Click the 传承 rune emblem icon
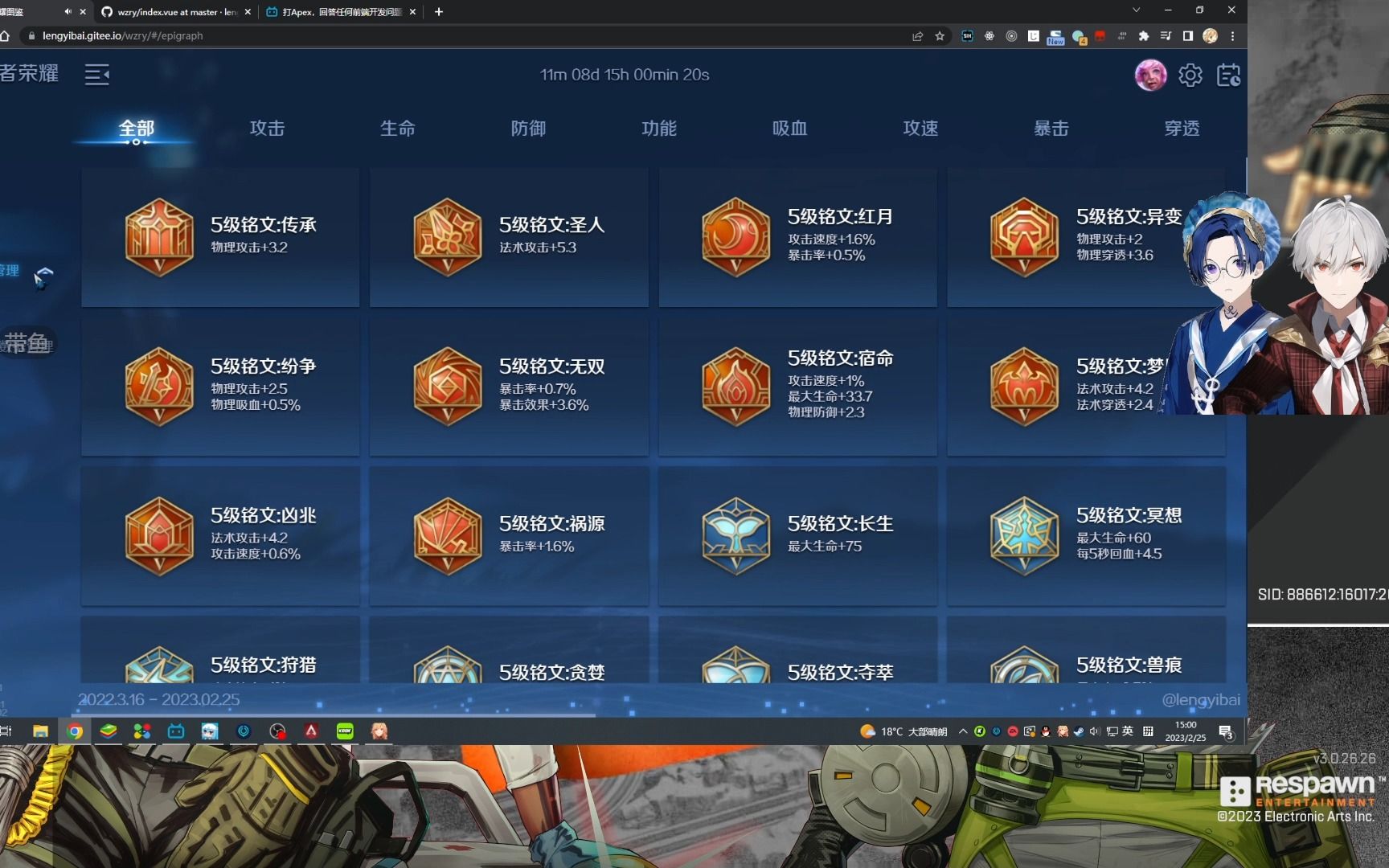The width and height of the screenshot is (1389, 868). click(159, 237)
